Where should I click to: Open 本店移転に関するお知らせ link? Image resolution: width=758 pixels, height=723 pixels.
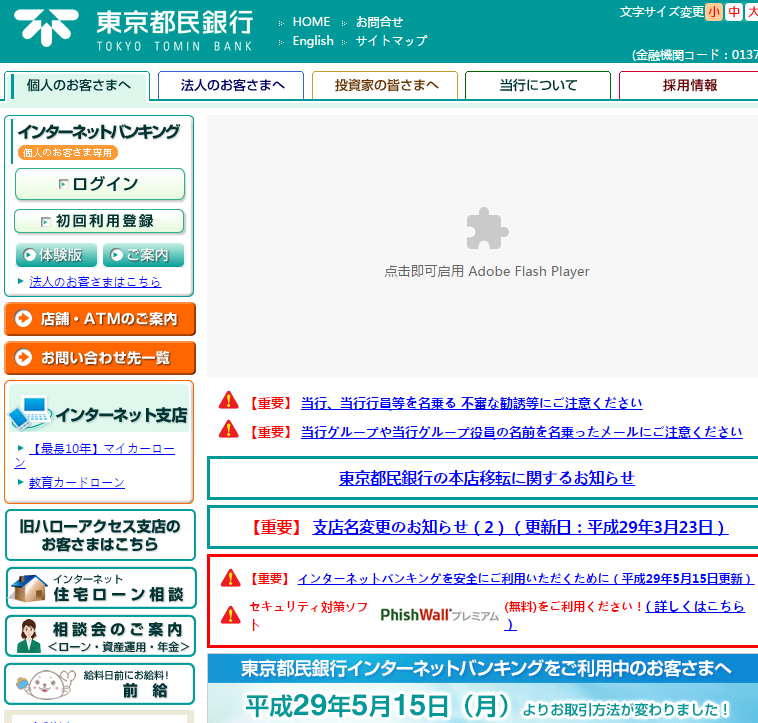(x=486, y=478)
